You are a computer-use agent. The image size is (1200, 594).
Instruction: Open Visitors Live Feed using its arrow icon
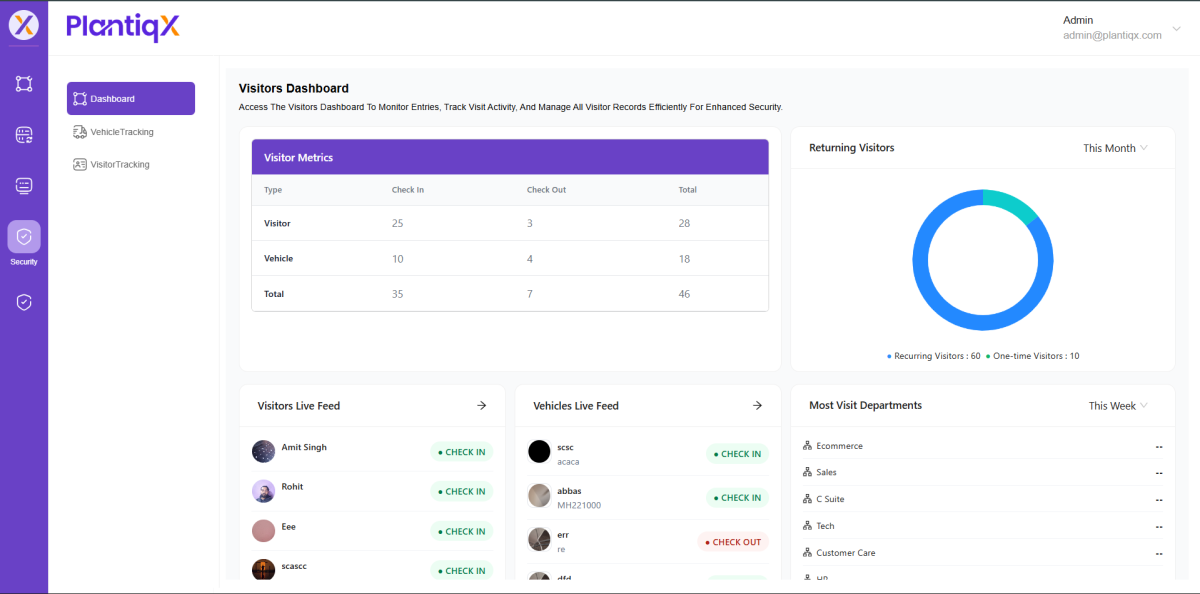(481, 406)
